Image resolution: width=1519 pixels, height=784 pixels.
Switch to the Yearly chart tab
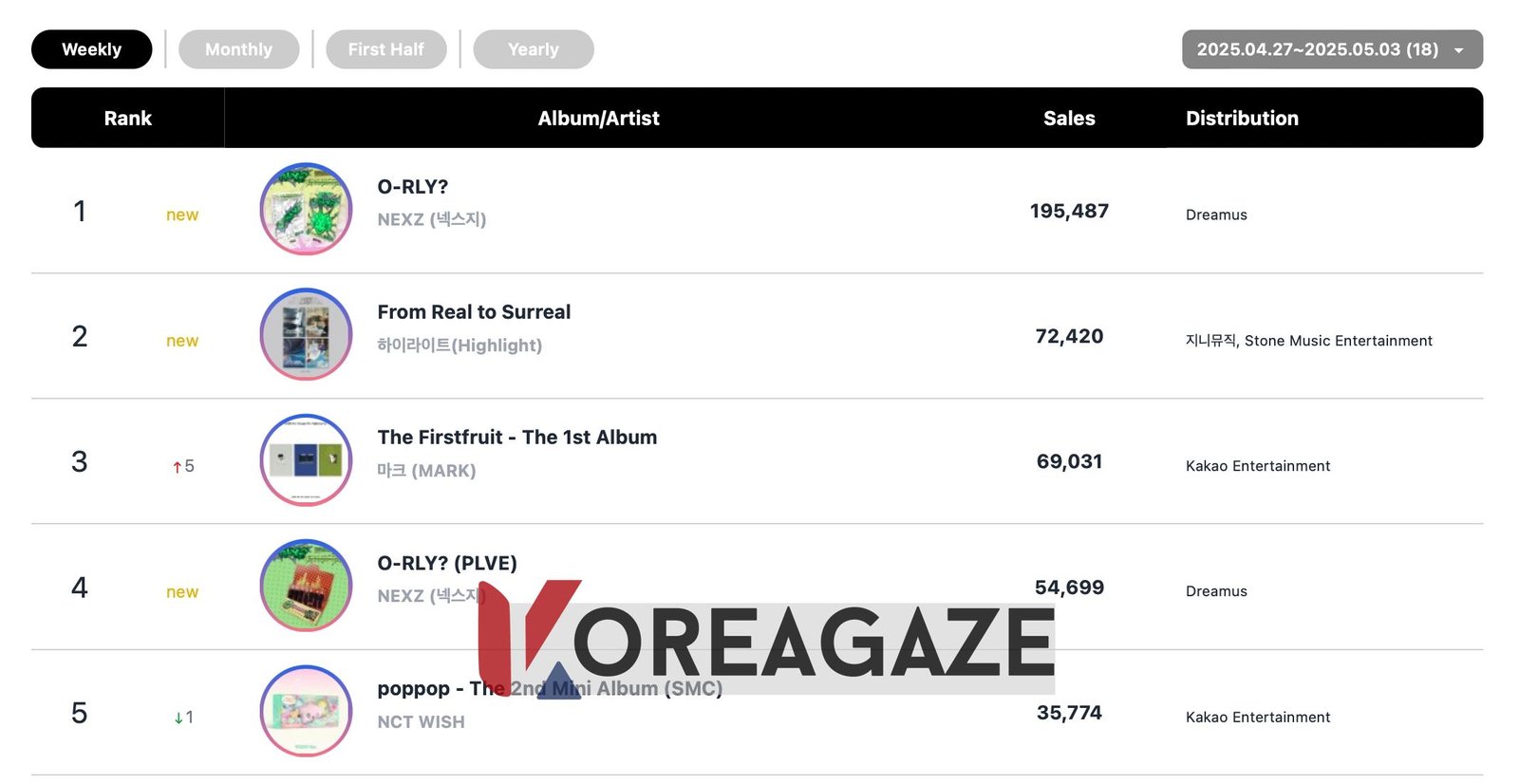click(534, 49)
